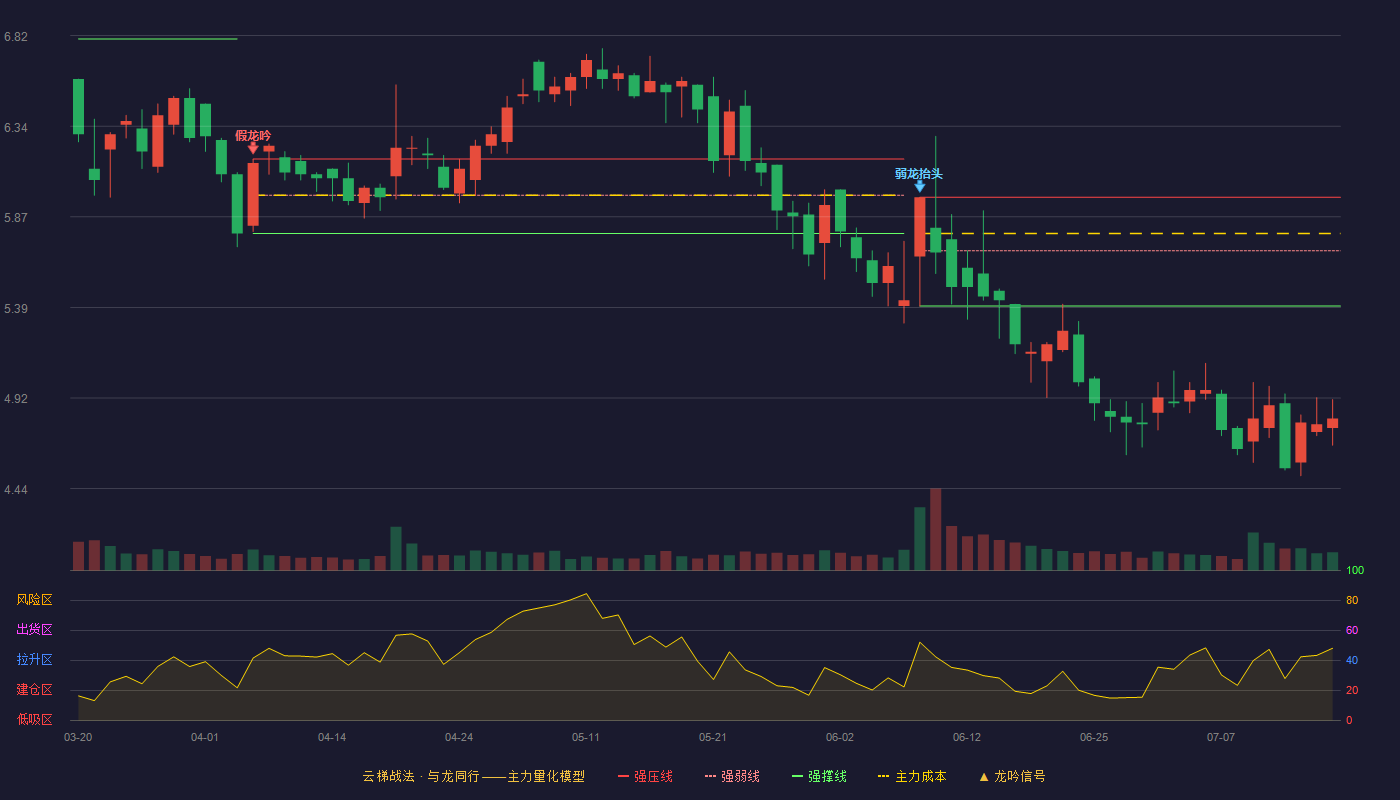Click the 07-07 date label
Image resolution: width=1400 pixels, height=800 pixels.
click(1221, 737)
